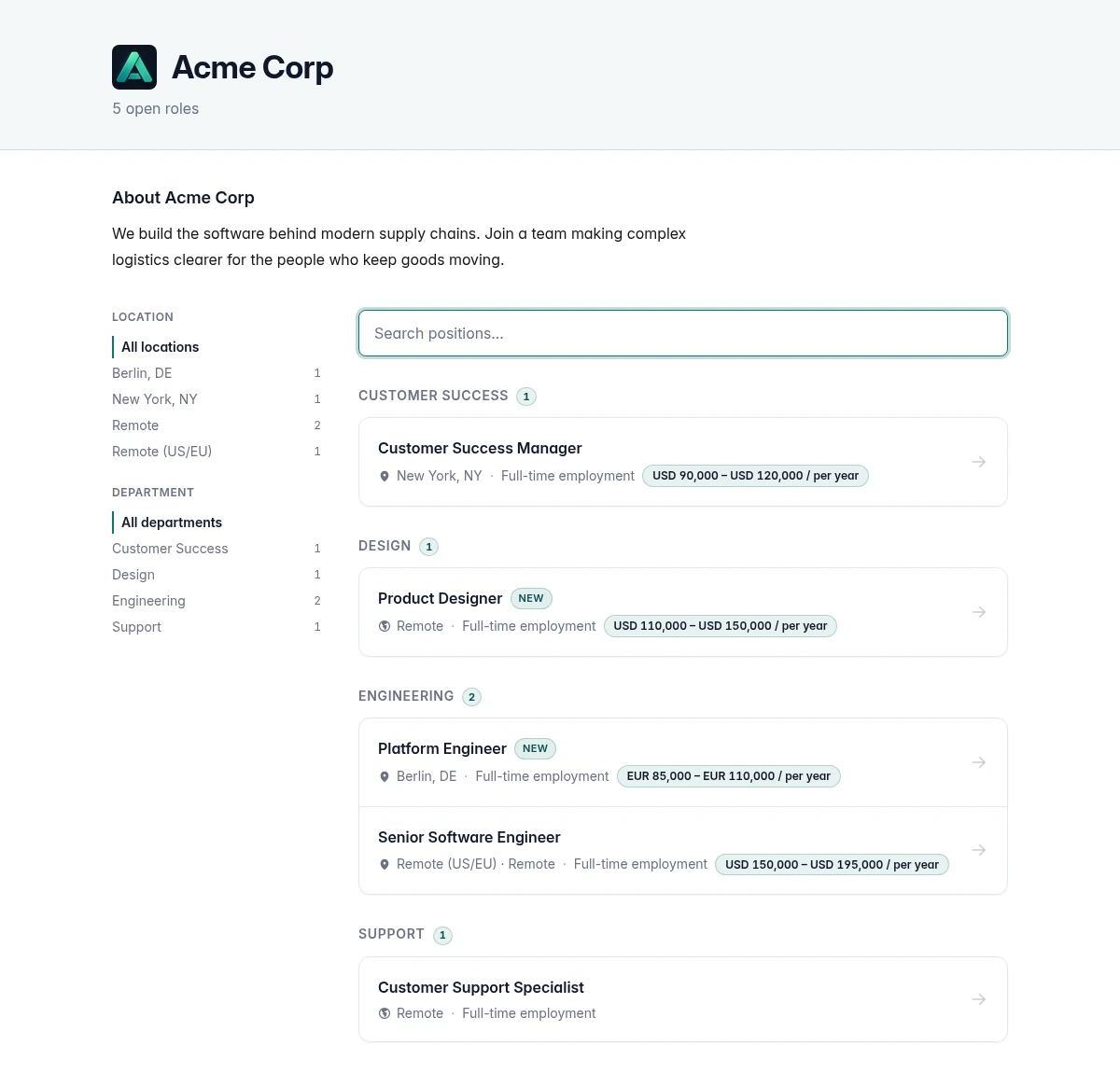
Task: Filter by Berlin, DE location
Action: pos(217,373)
